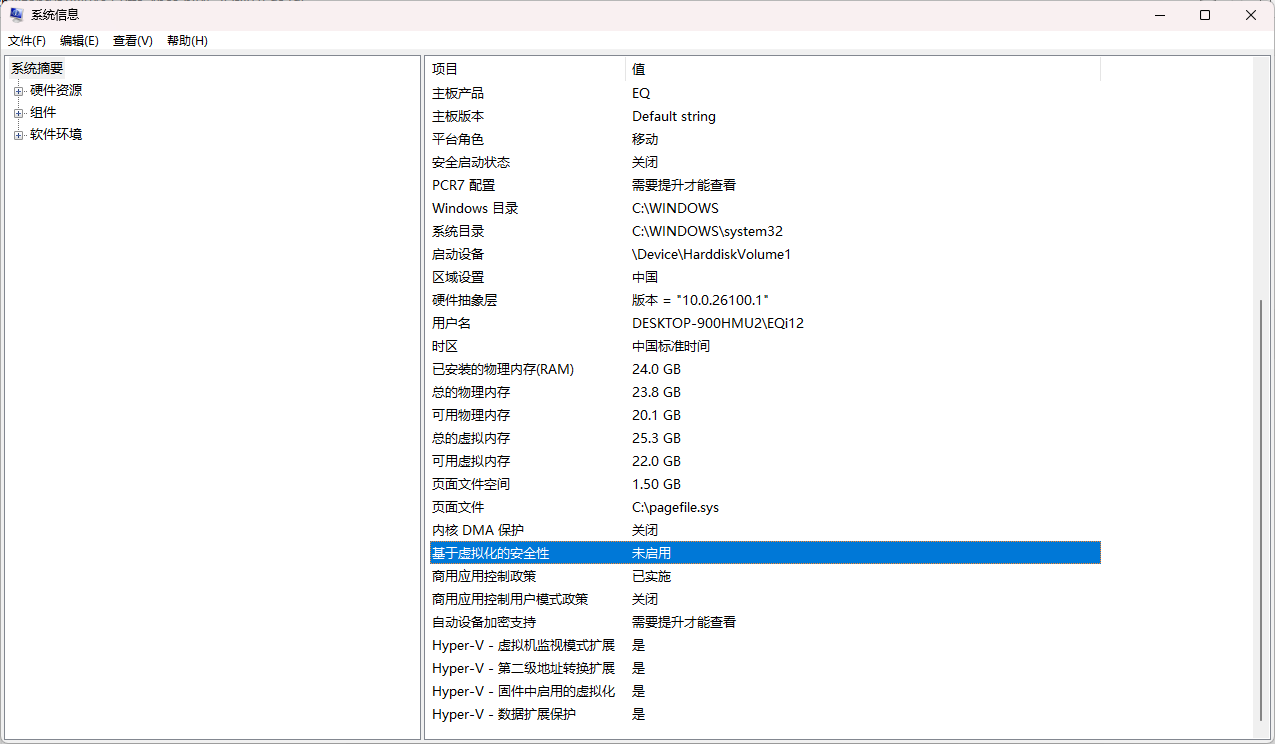
Task: Expand the 组件 tree node
Action: point(18,113)
